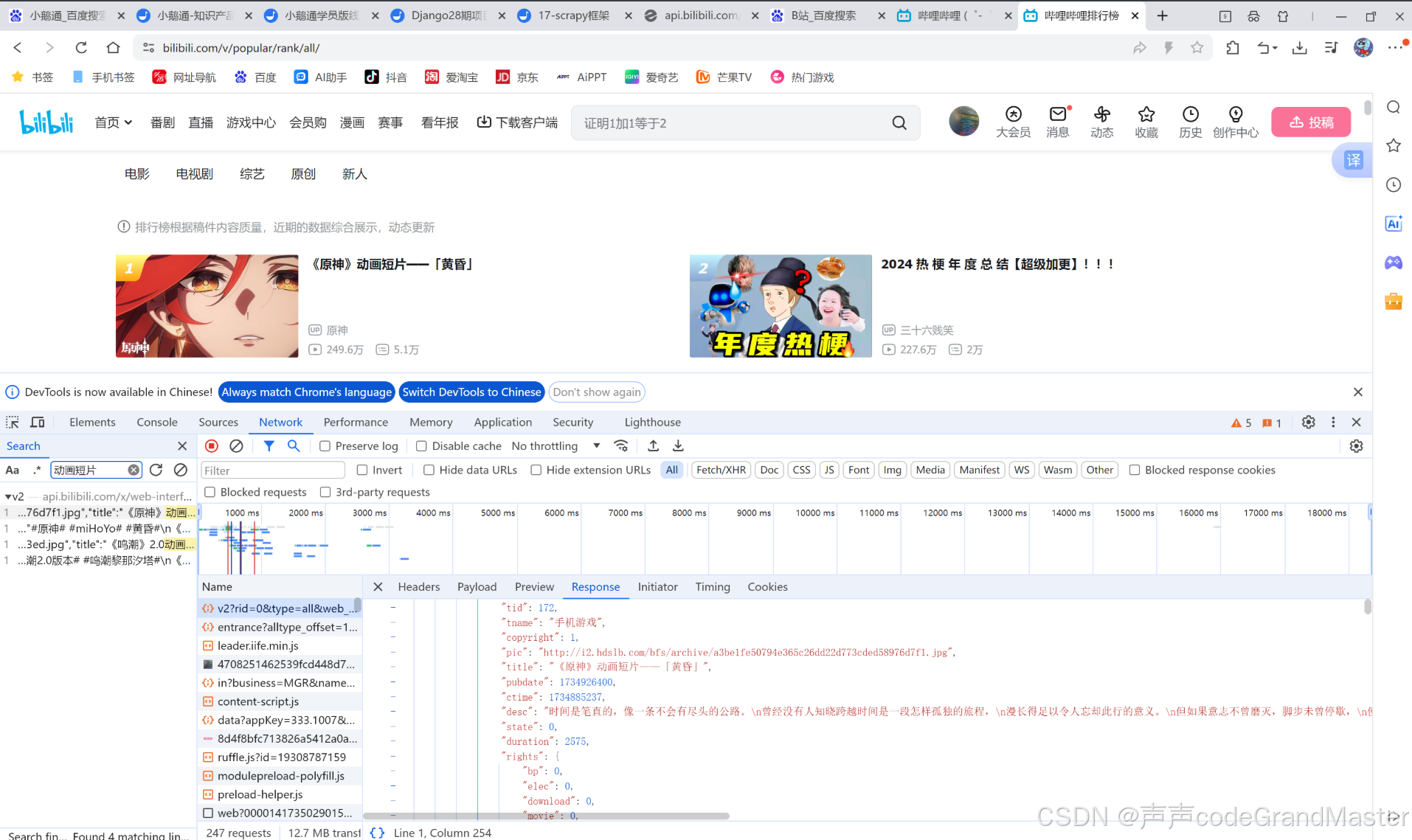
Task: Toggle regular expression button in search
Action: 37,470
